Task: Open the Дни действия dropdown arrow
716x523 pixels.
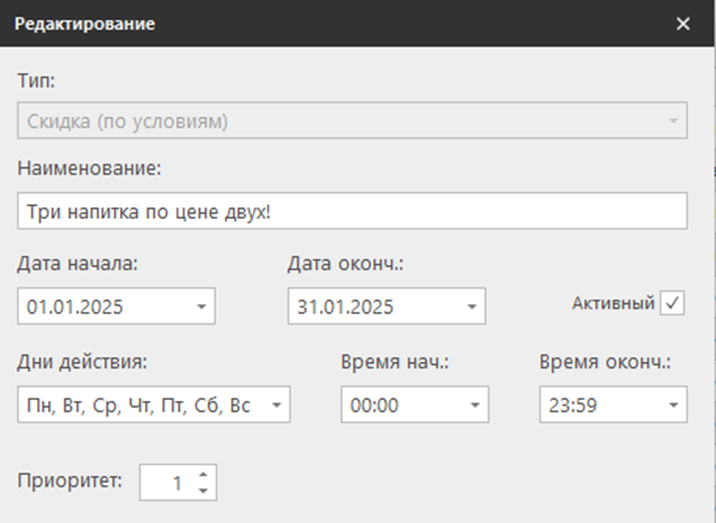Action: (276, 405)
